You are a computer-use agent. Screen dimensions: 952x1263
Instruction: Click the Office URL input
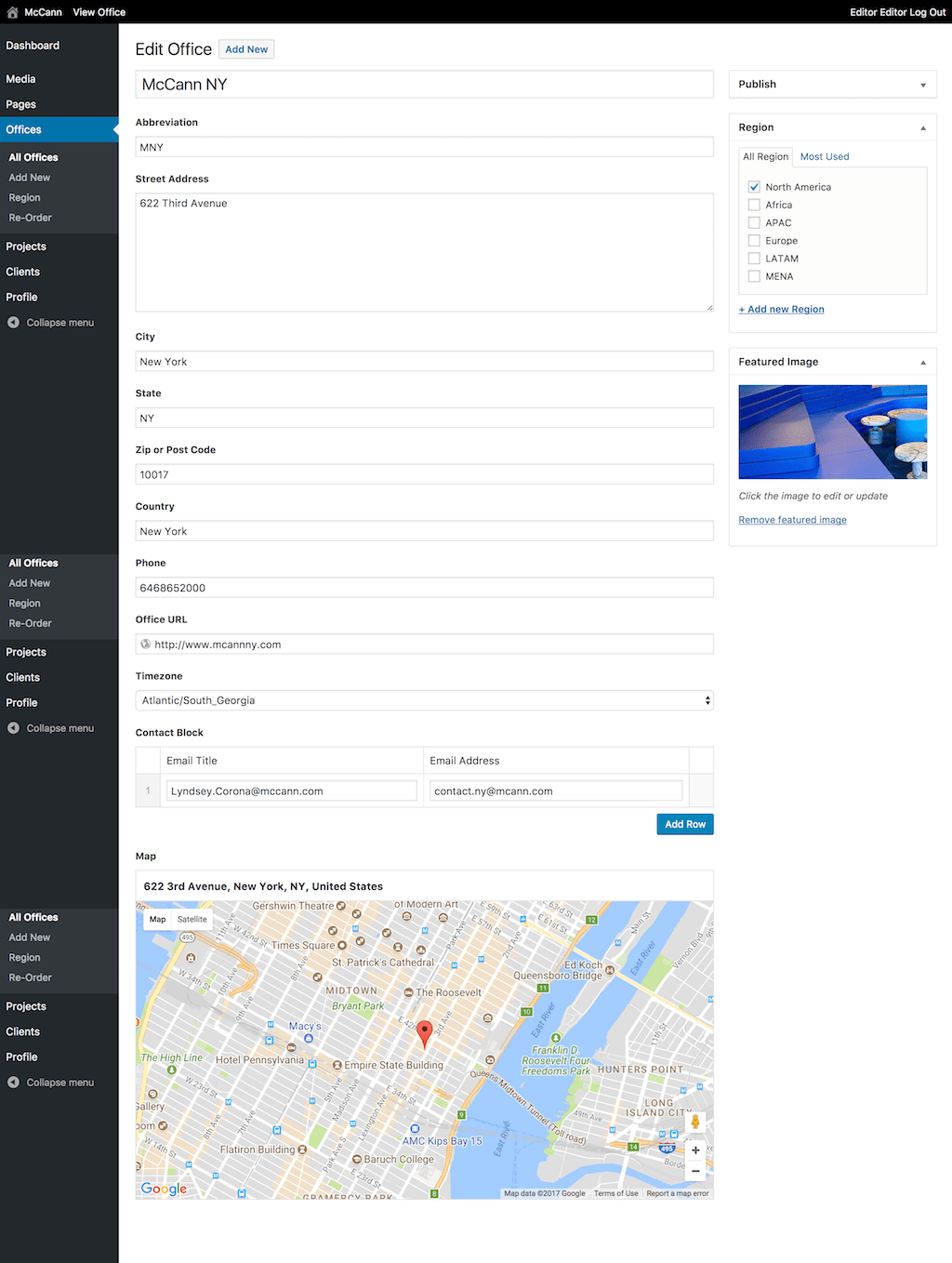pyautogui.click(x=425, y=645)
